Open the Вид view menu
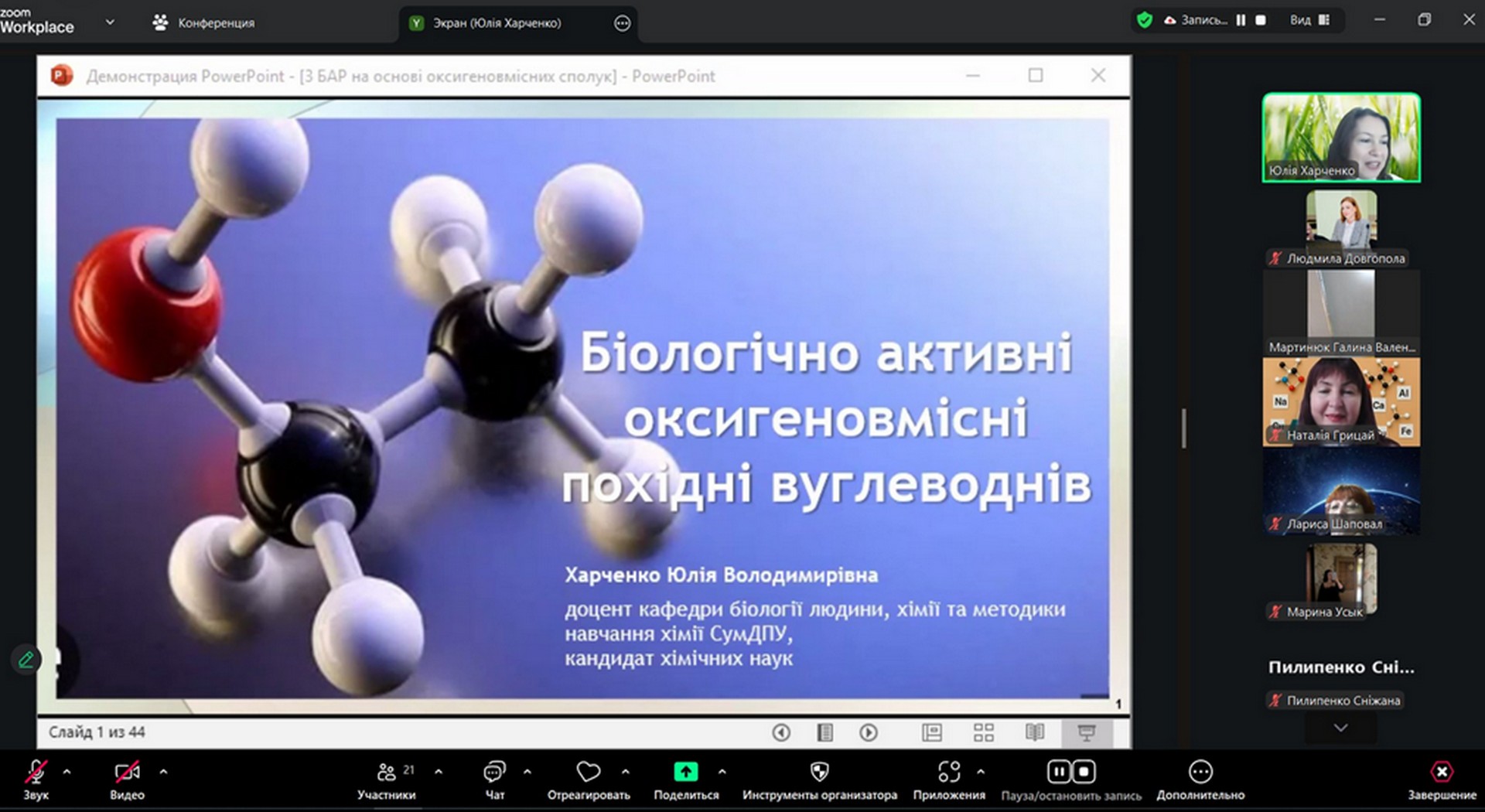The height and width of the screenshot is (812, 1485). point(1309,20)
